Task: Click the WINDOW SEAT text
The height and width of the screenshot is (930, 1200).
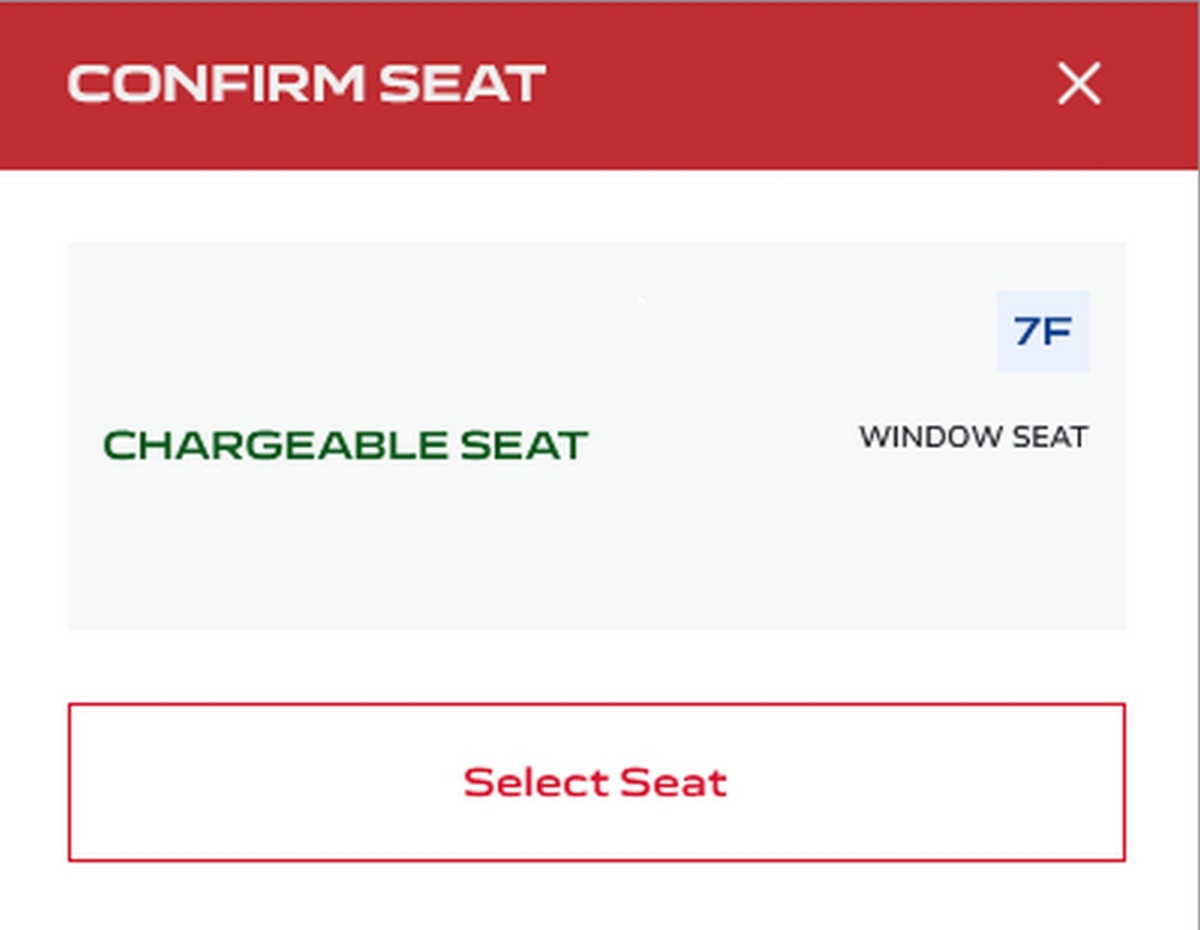Action: coord(973,438)
